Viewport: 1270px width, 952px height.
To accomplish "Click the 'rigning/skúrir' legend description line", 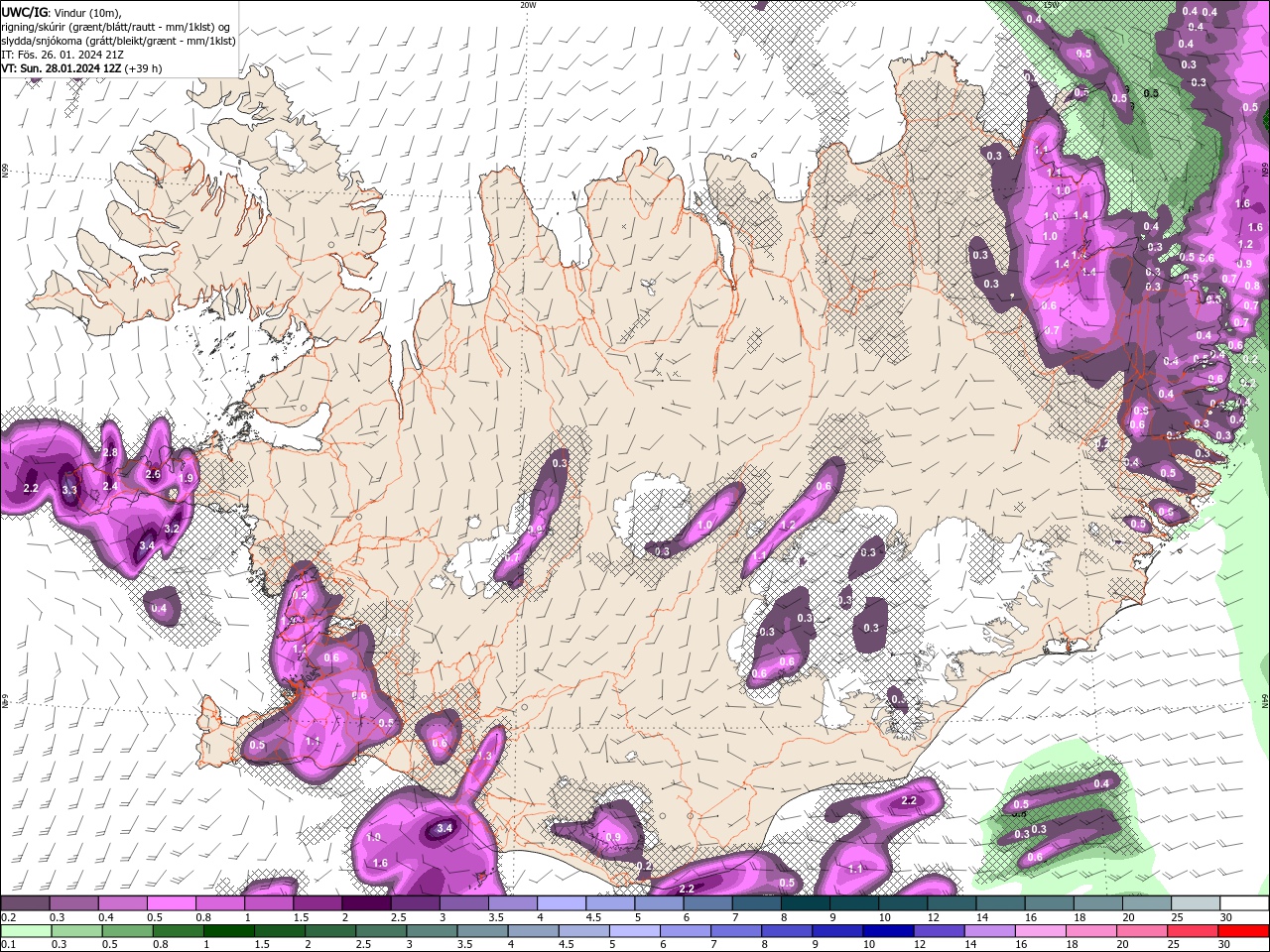I will pyautogui.click(x=117, y=27).
